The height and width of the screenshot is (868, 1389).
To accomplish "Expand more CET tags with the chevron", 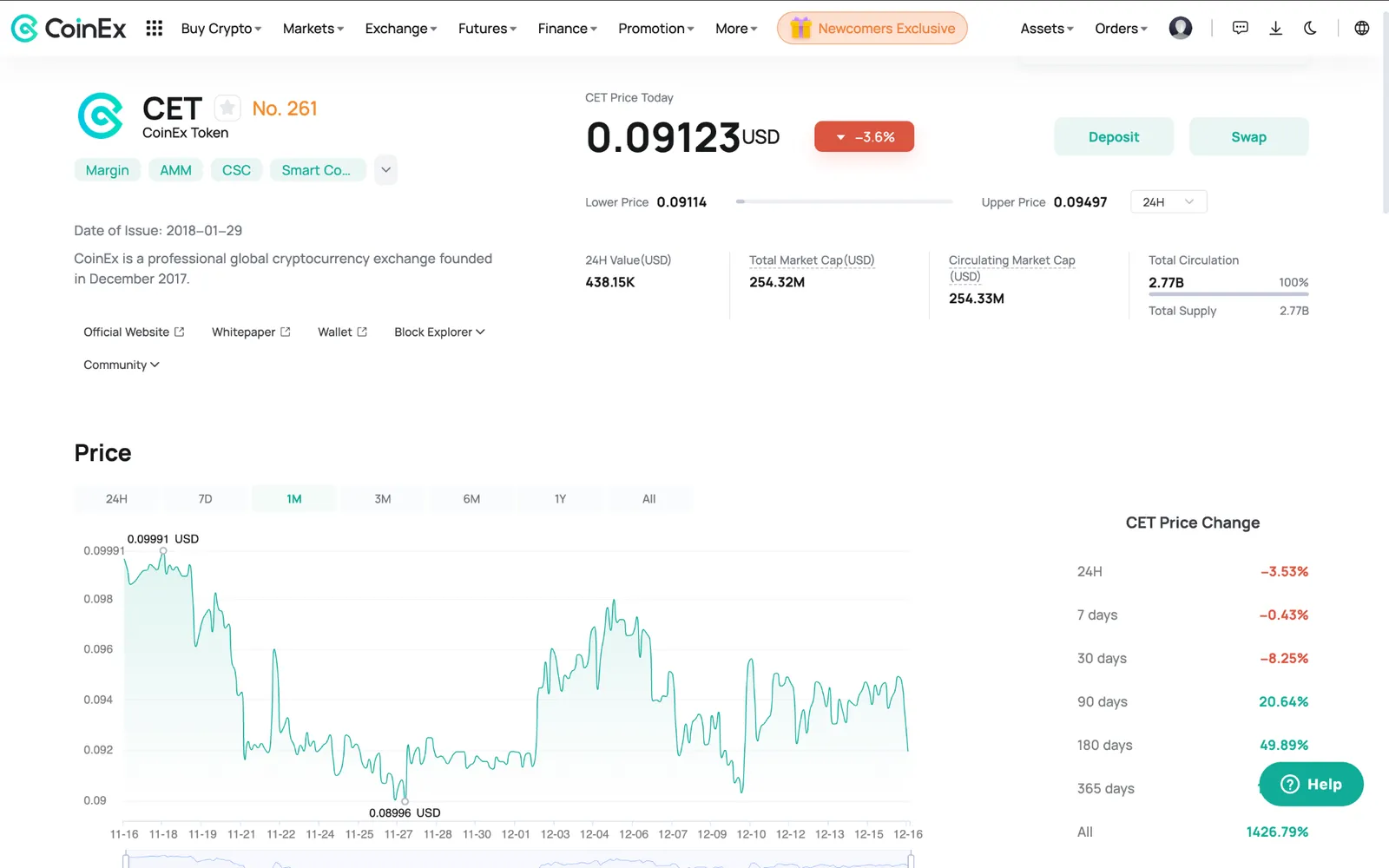I will point(385,170).
